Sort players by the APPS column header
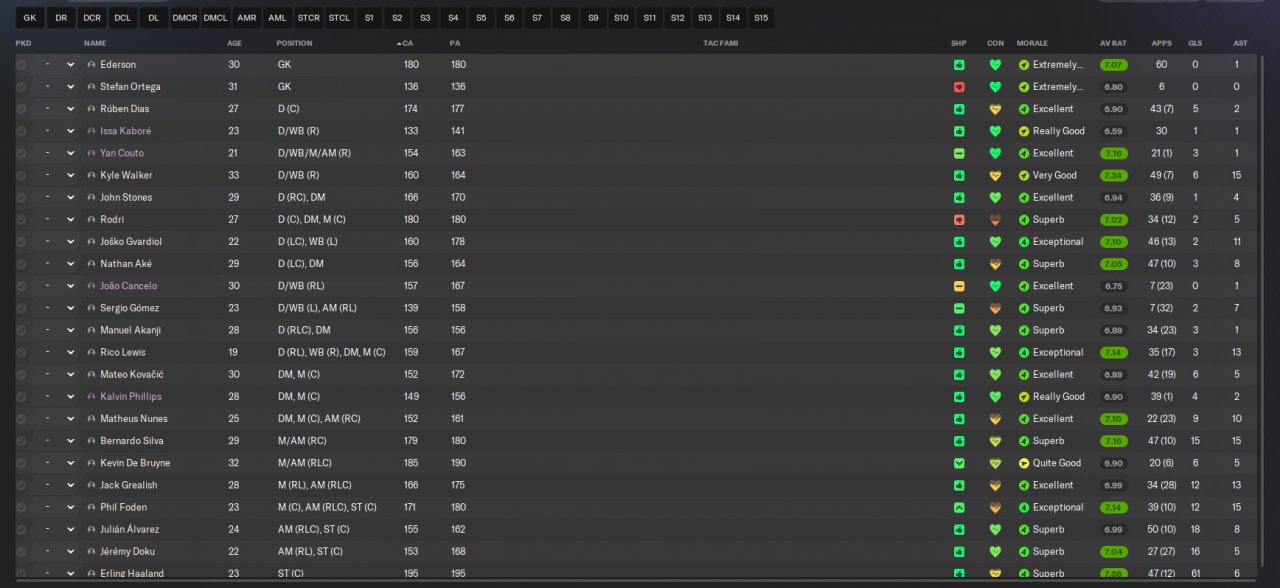Screen dimensions: 1280x588 [1161, 43]
